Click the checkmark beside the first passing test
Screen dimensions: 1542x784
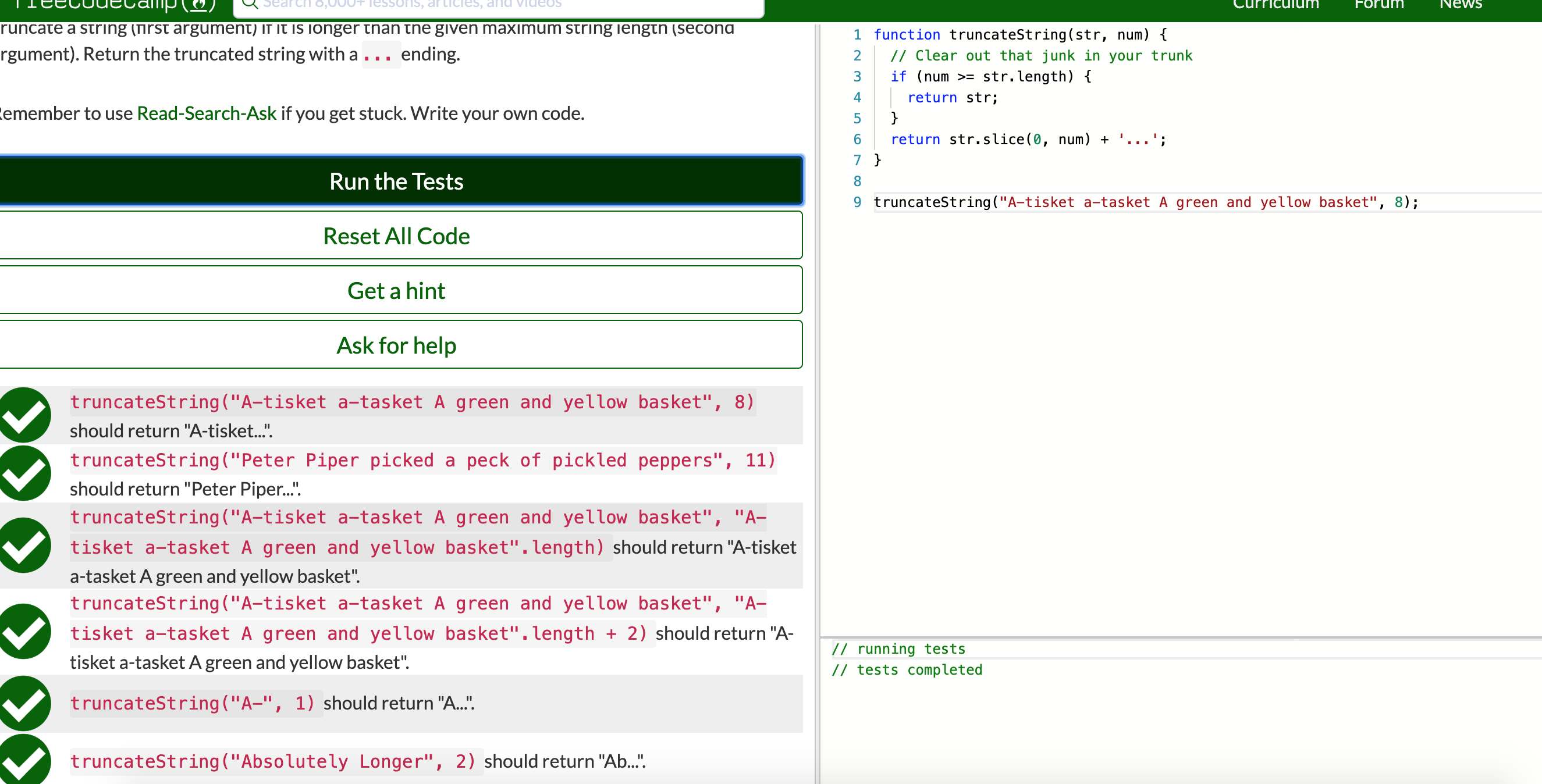point(25,414)
